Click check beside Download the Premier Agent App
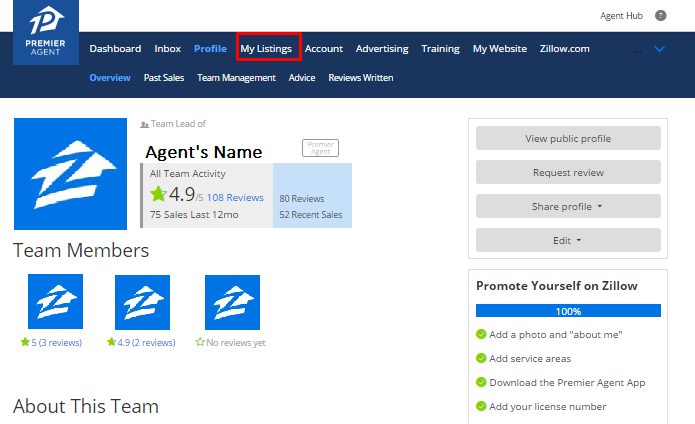Image resolution: width=695 pixels, height=424 pixels. tap(481, 382)
